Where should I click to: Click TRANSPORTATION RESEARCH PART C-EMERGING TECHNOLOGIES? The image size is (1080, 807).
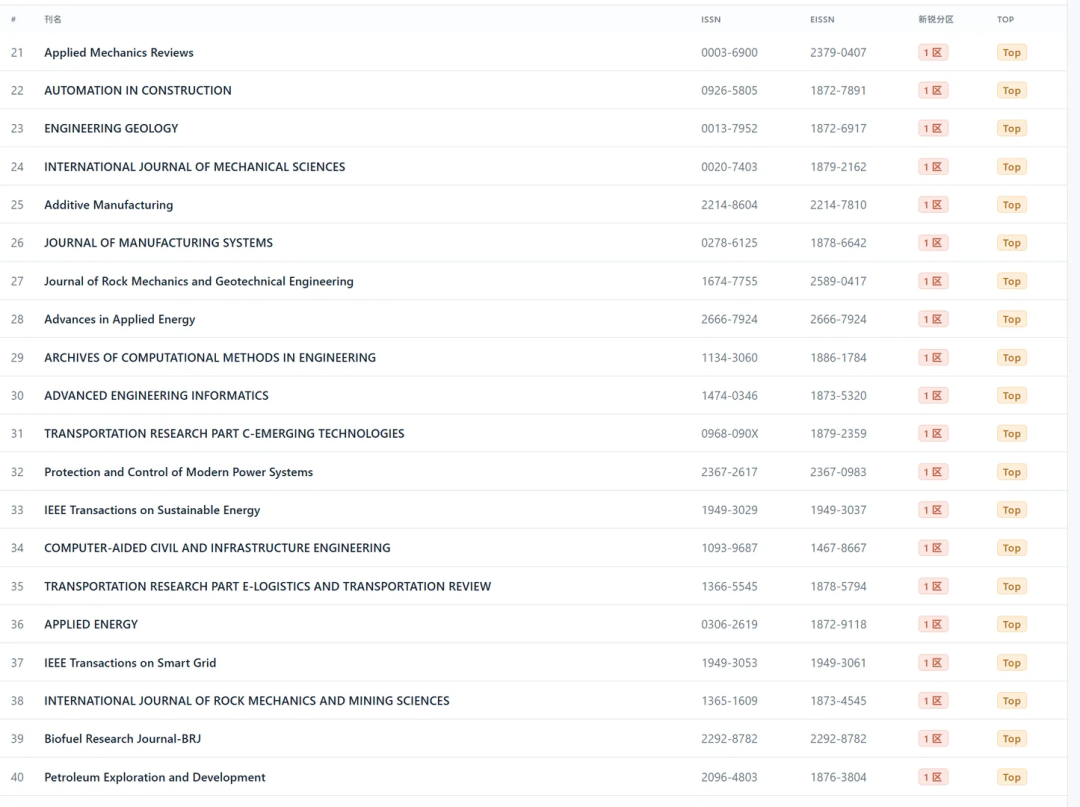tap(224, 433)
